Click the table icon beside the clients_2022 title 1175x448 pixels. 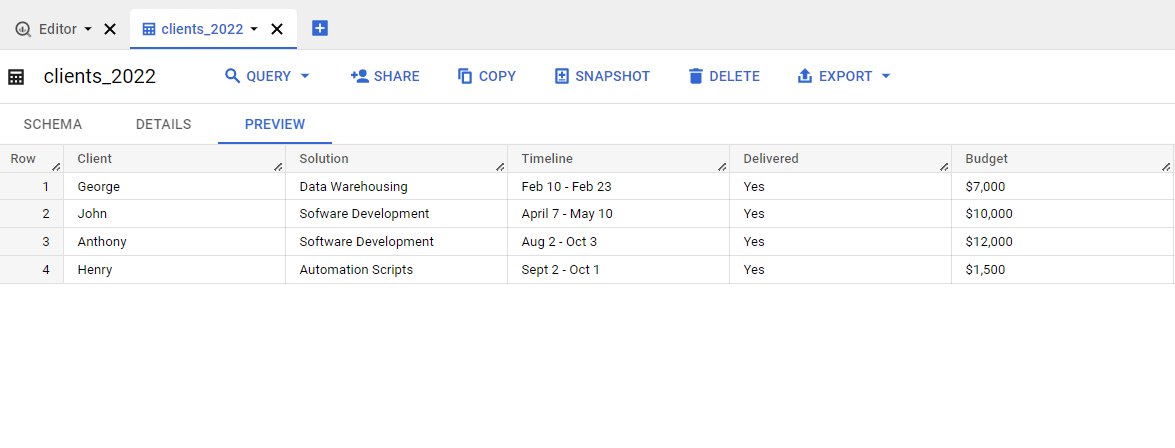tap(16, 77)
